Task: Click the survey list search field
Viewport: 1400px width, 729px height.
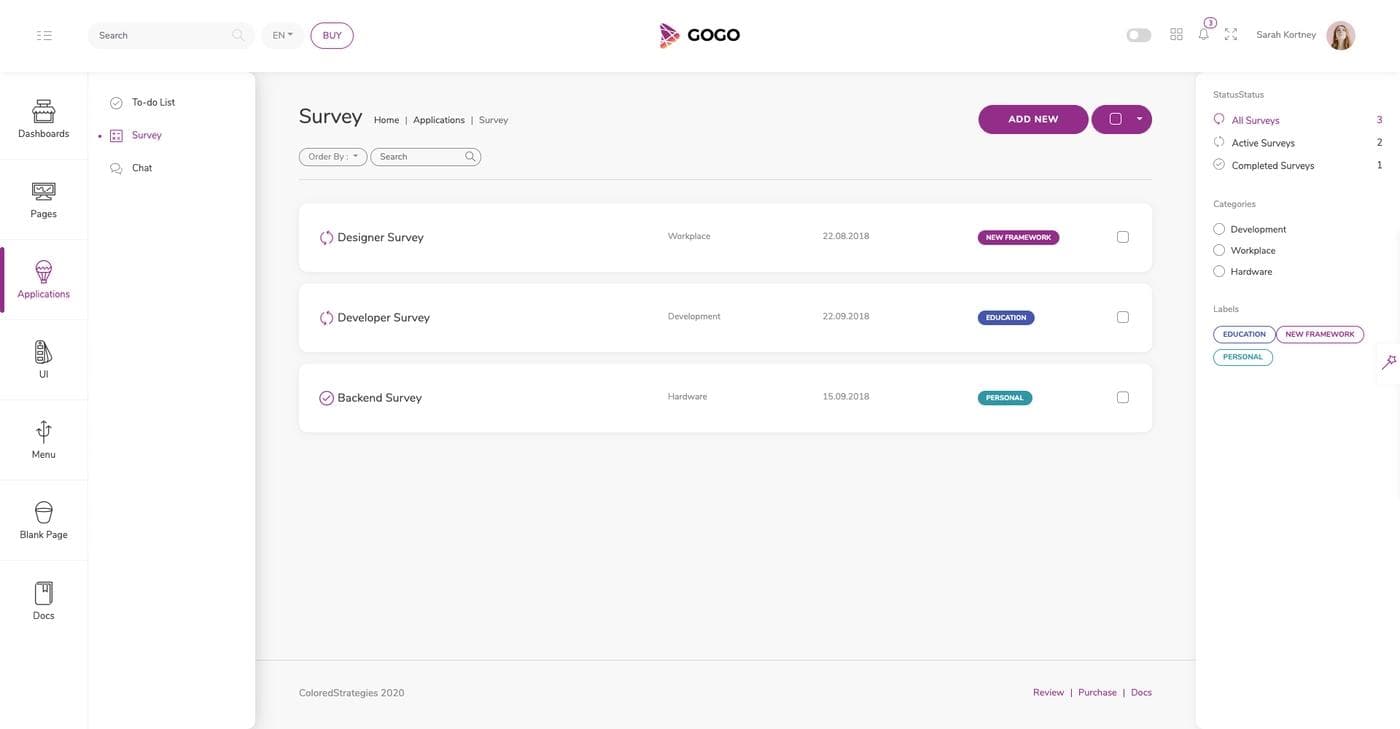Action: [420, 157]
